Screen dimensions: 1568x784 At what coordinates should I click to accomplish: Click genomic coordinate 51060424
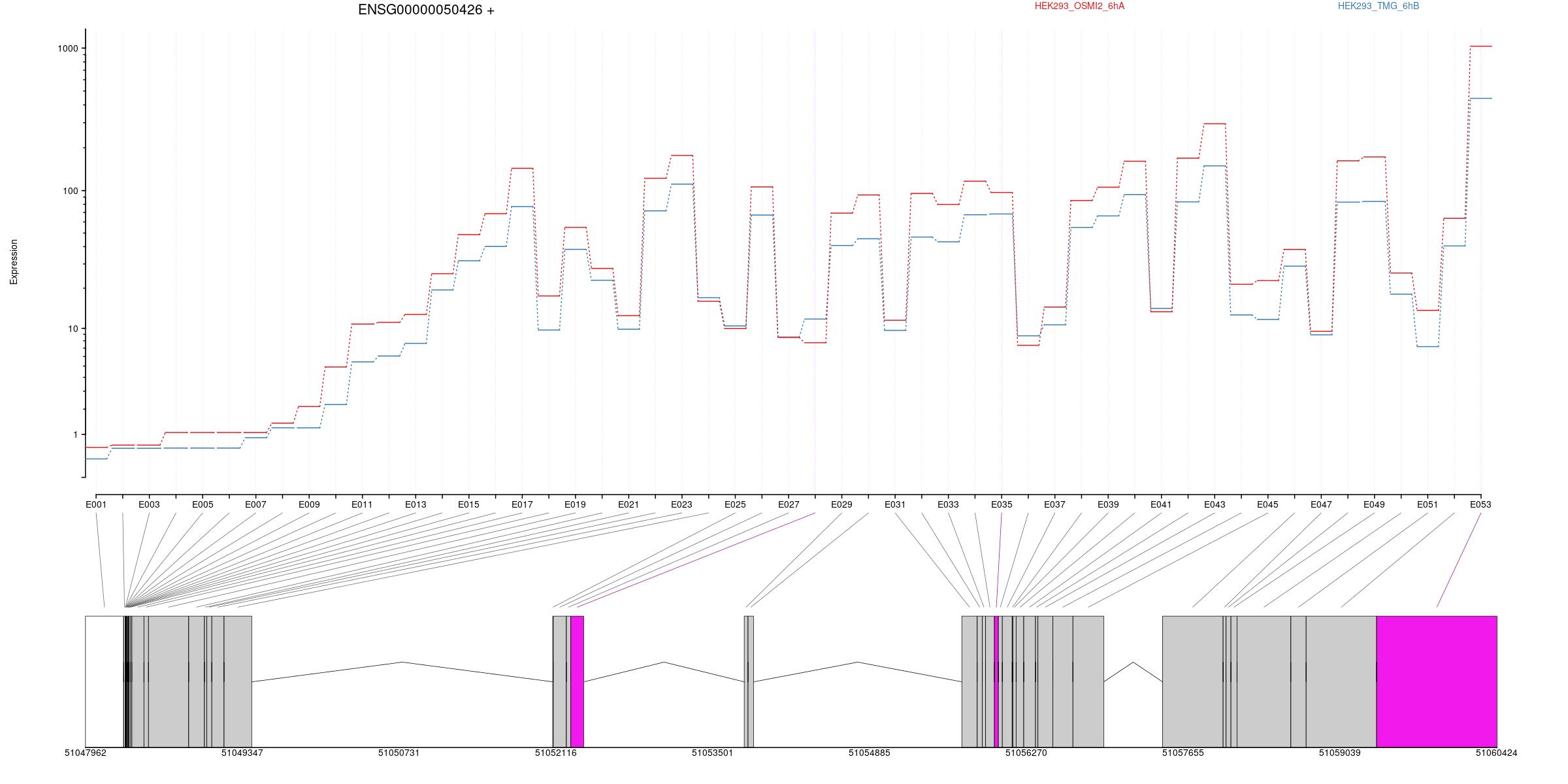(x=1497, y=753)
